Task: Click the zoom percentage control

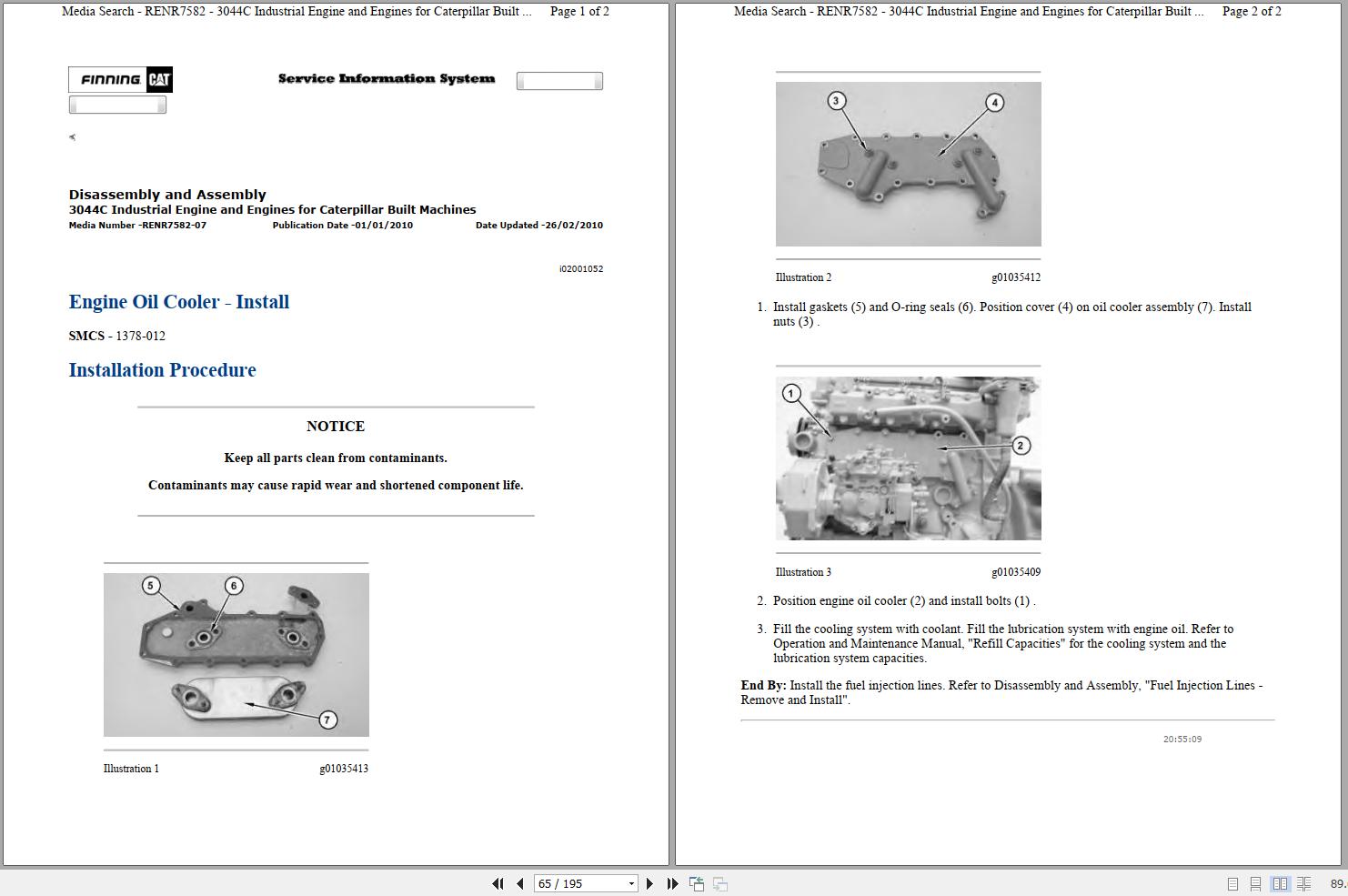Action: pos(1337,883)
